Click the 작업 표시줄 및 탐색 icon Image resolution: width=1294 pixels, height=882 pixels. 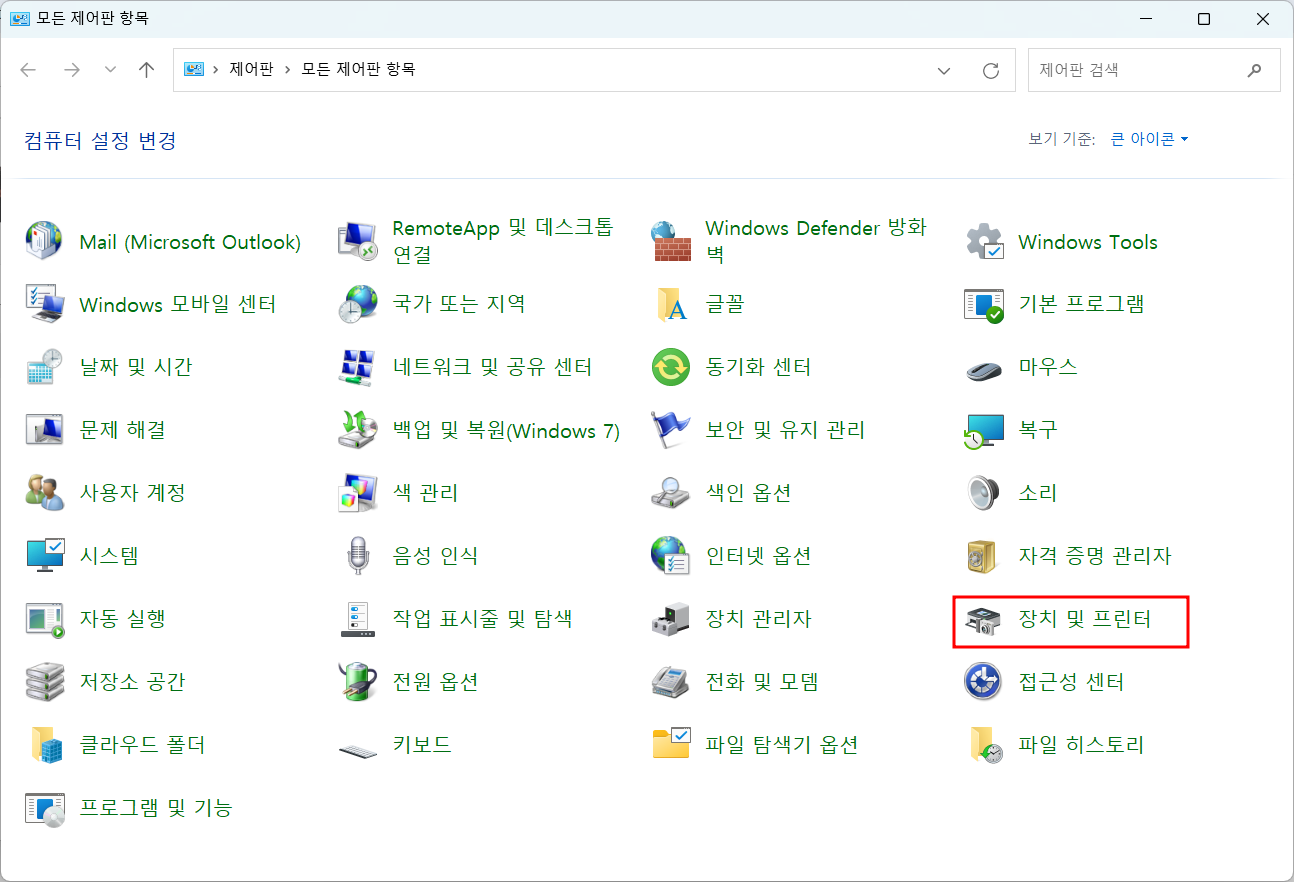[x=358, y=619]
